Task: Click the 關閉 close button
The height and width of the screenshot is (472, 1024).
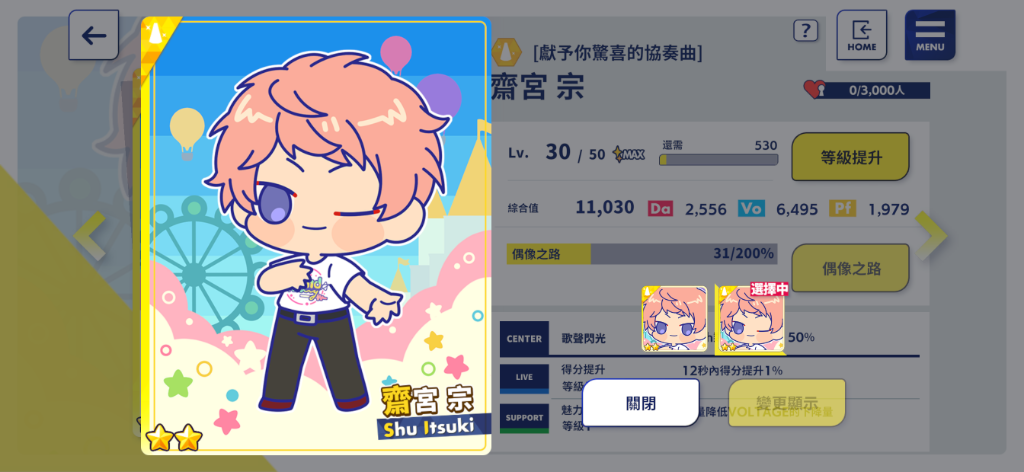Action: click(x=641, y=403)
